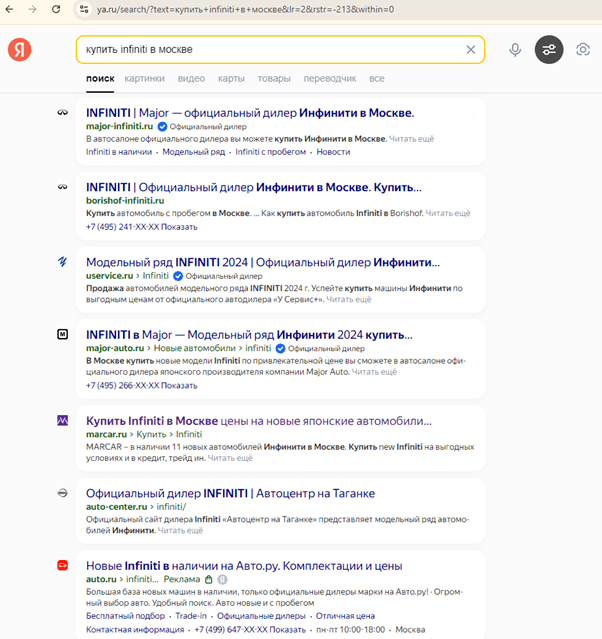The image size is (602, 639).
Task: Expand snippet via first Читать ещё link
Action: [411, 139]
